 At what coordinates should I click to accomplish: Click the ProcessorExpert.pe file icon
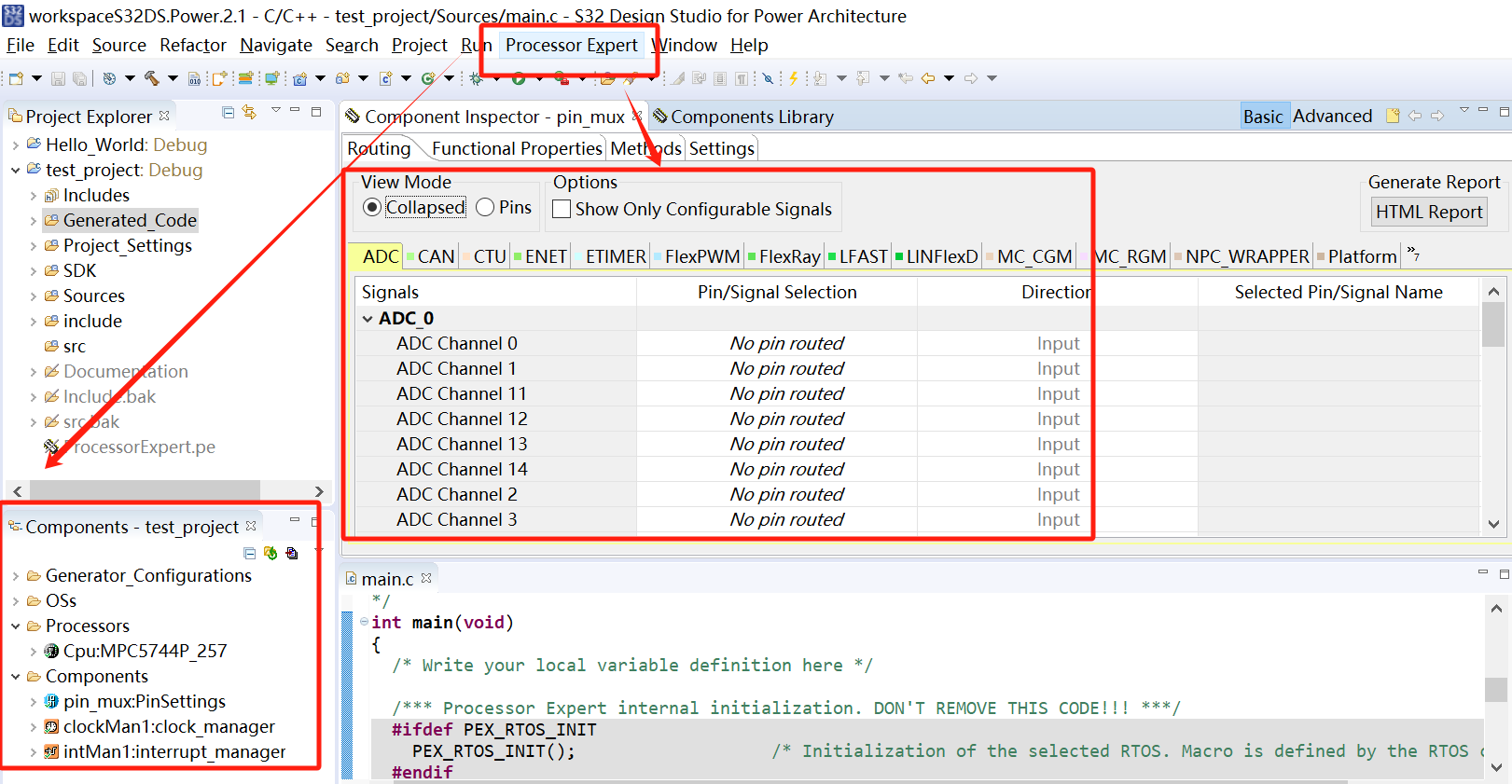click(51, 447)
